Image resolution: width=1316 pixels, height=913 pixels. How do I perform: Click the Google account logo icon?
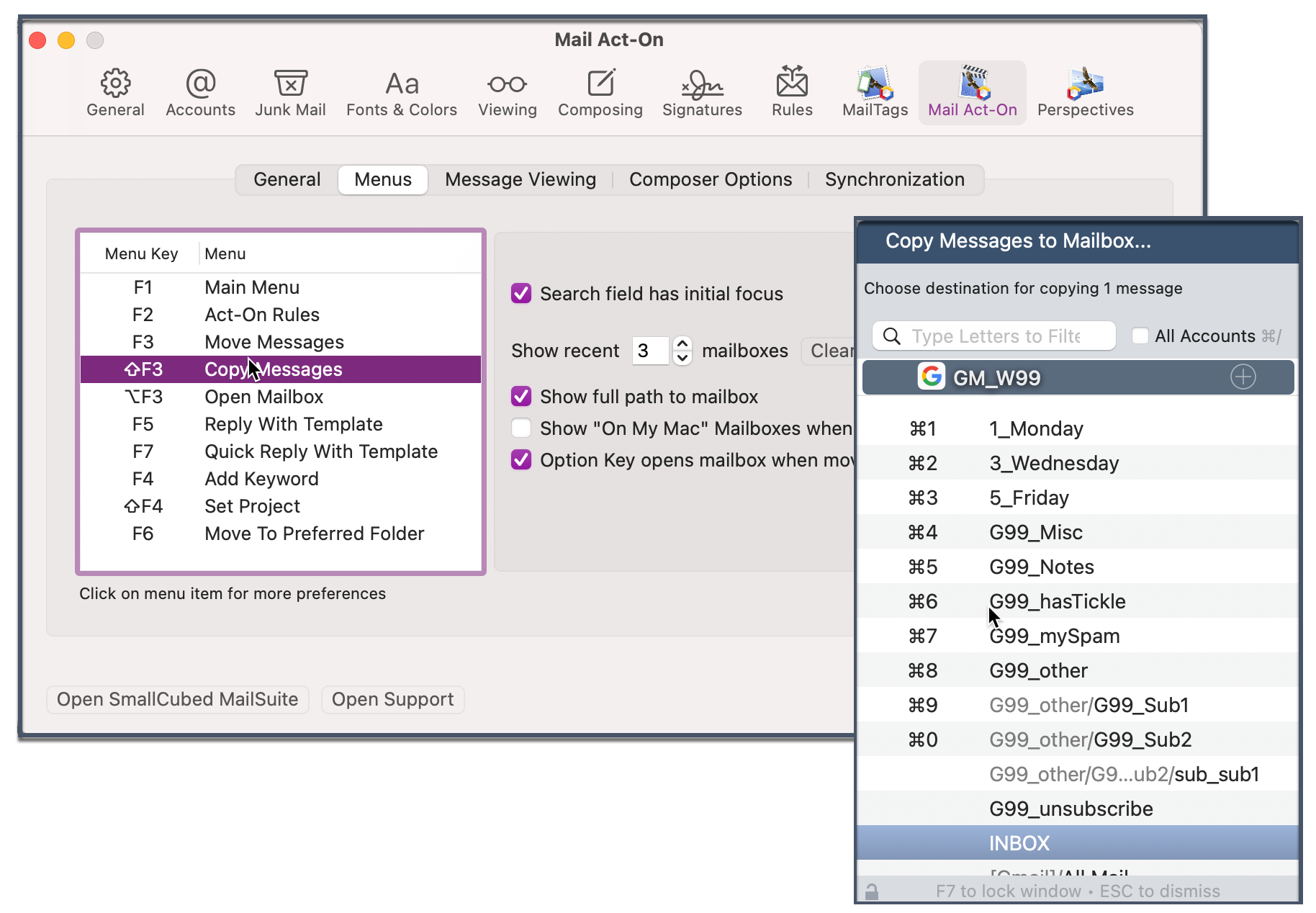pyautogui.click(x=932, y=377)
